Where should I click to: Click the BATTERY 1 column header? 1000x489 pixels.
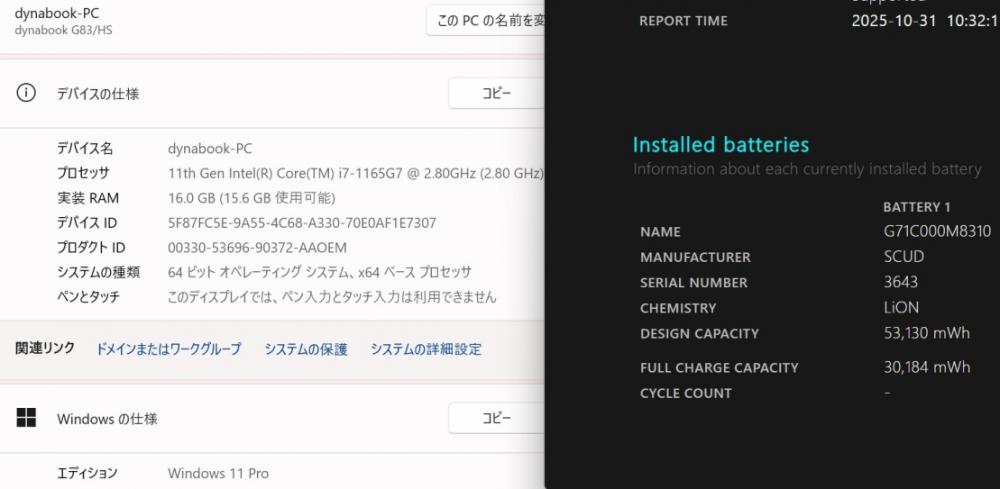point(916,207)
